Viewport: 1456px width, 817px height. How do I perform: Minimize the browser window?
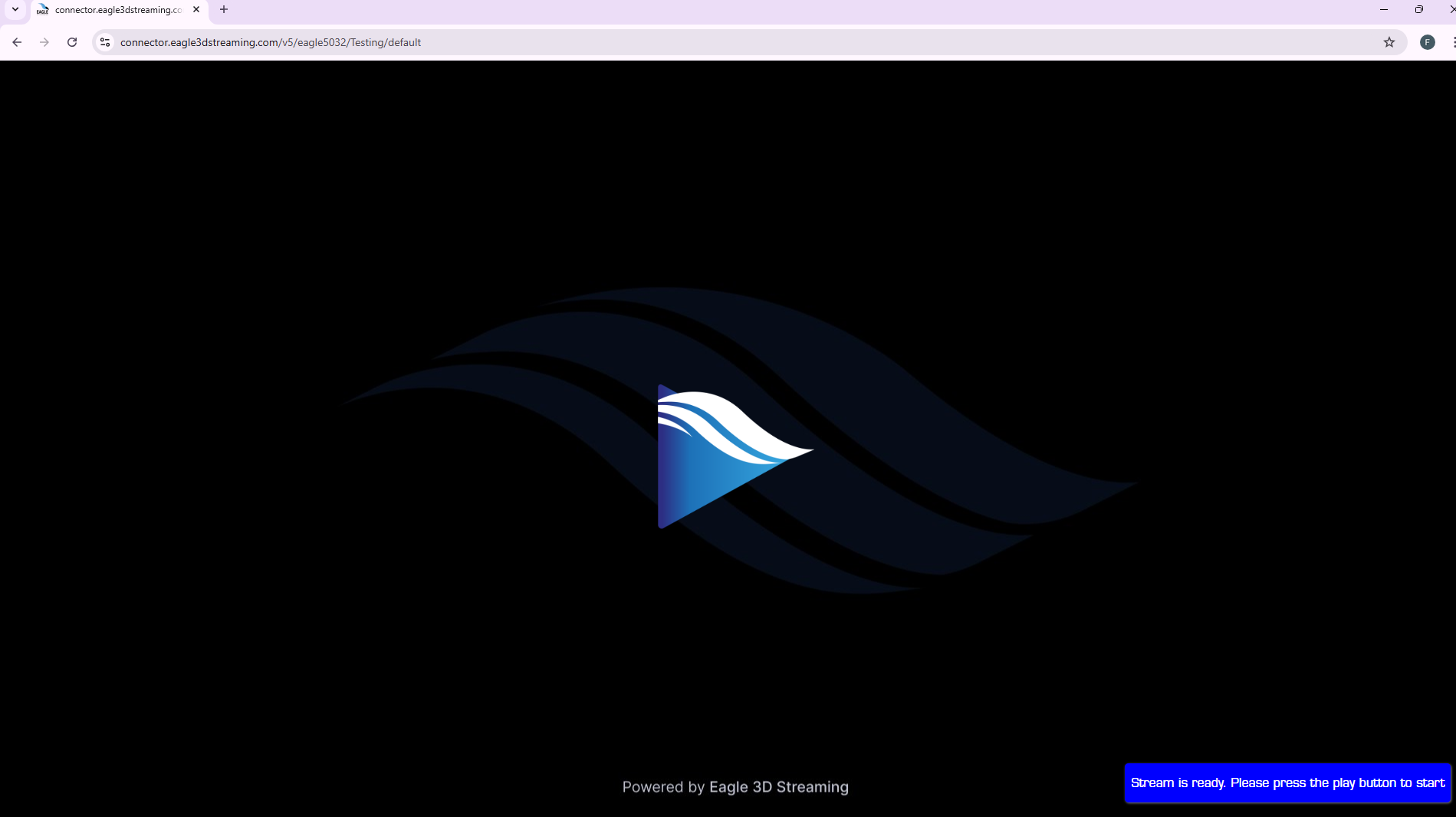point(1384,9)
